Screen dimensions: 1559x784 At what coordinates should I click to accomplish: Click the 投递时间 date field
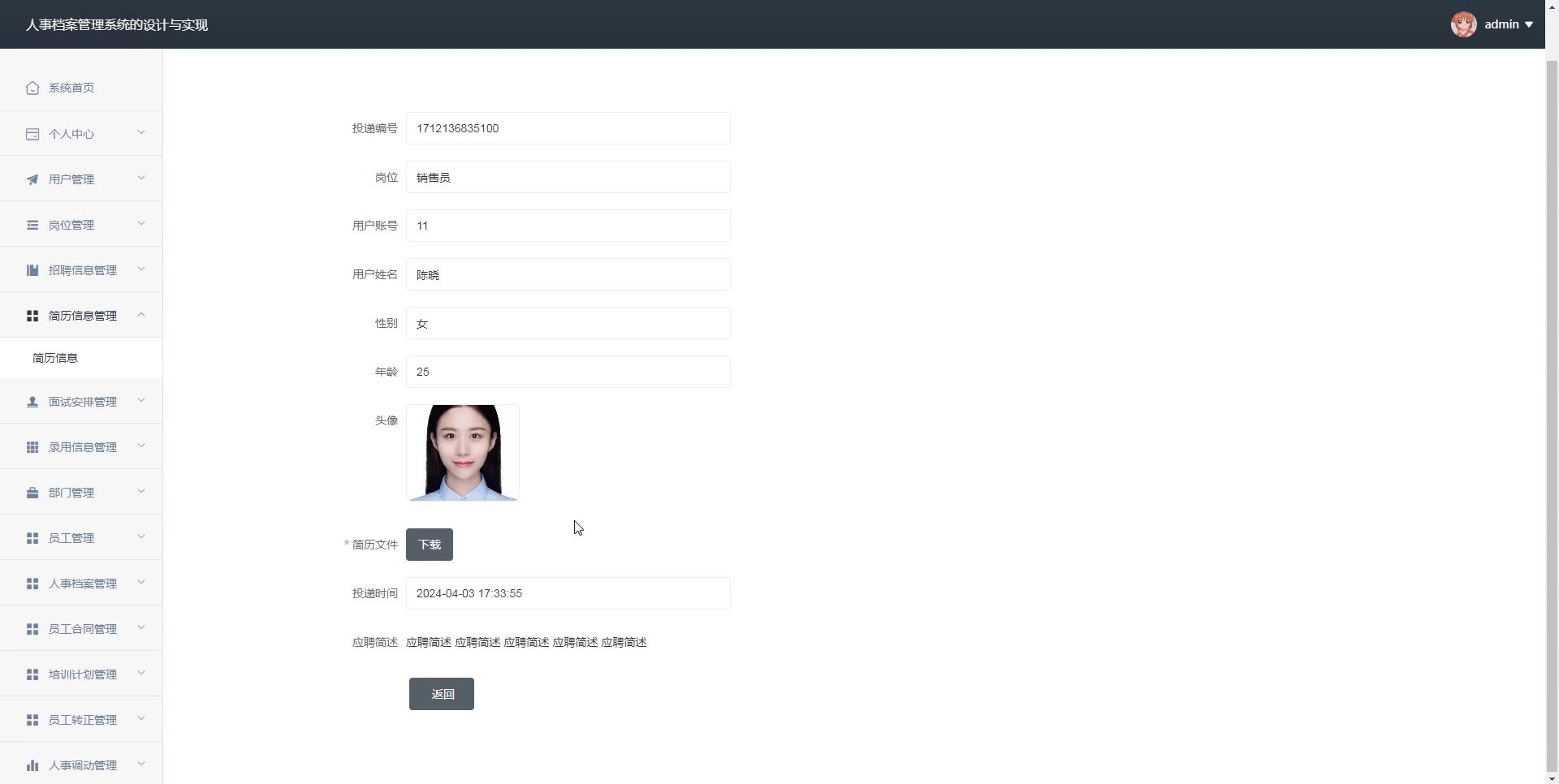(568, 593)
